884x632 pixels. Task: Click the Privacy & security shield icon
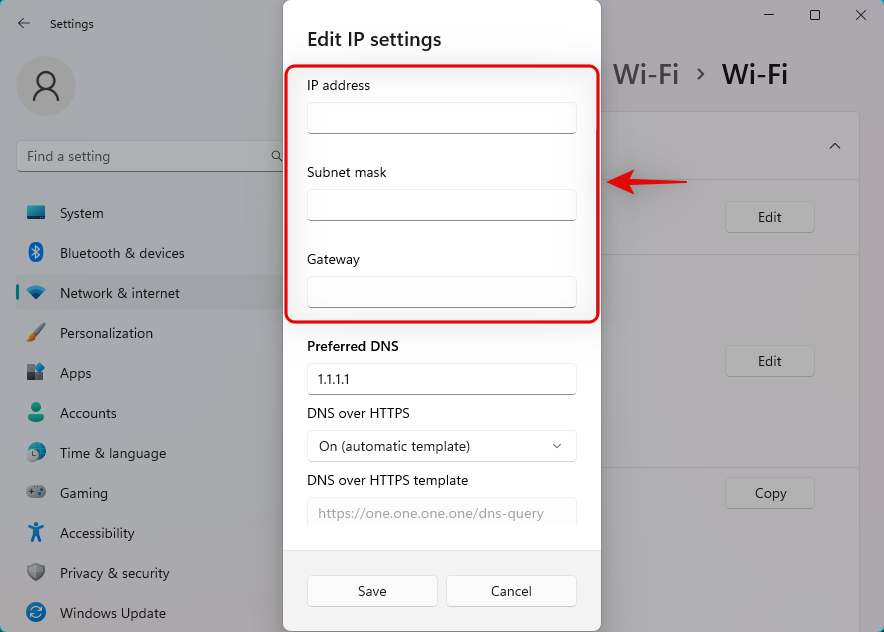[x=36, y=573]
